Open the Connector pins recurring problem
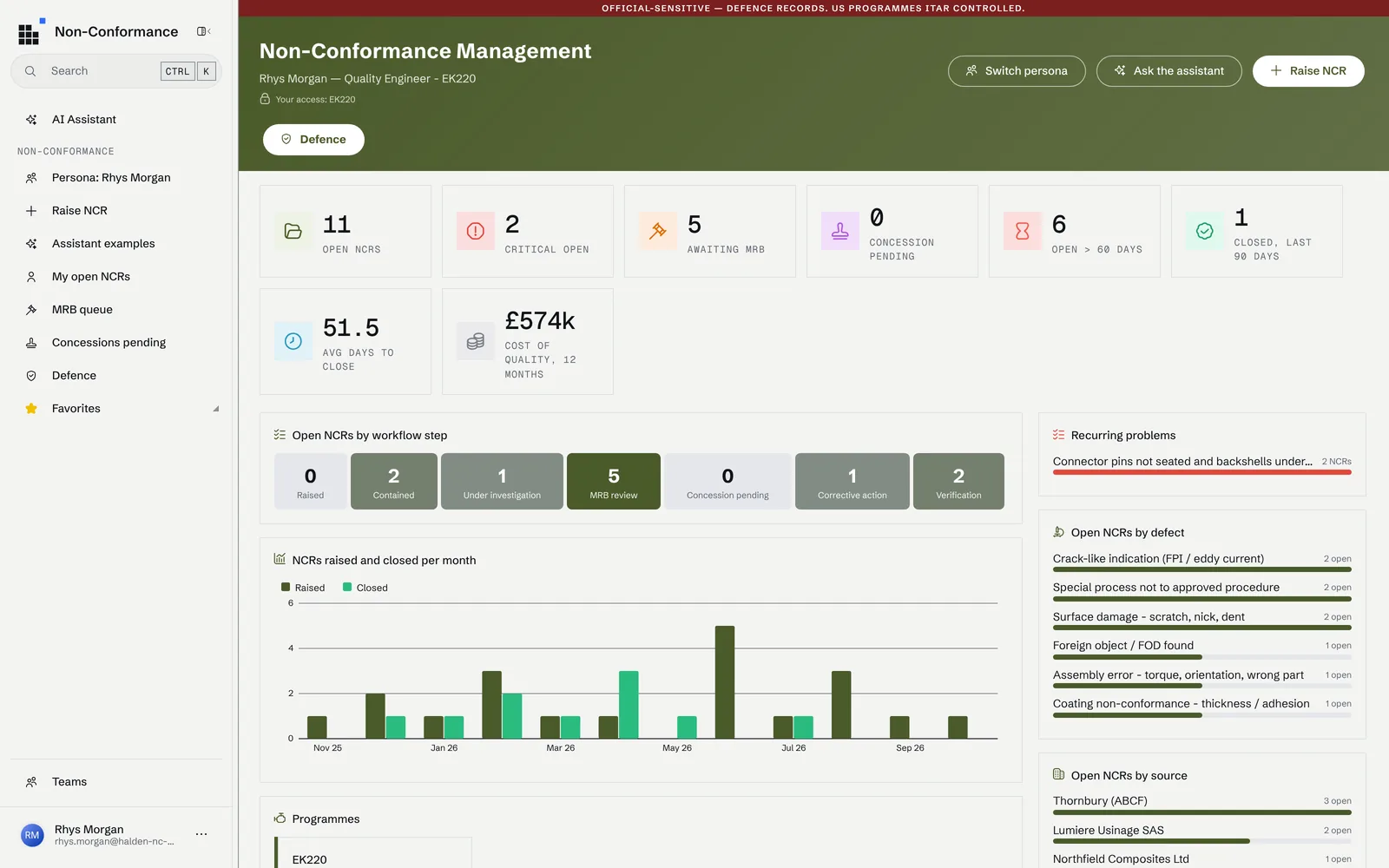This screenshot has width=1389, height=868. pos(1202,464)
